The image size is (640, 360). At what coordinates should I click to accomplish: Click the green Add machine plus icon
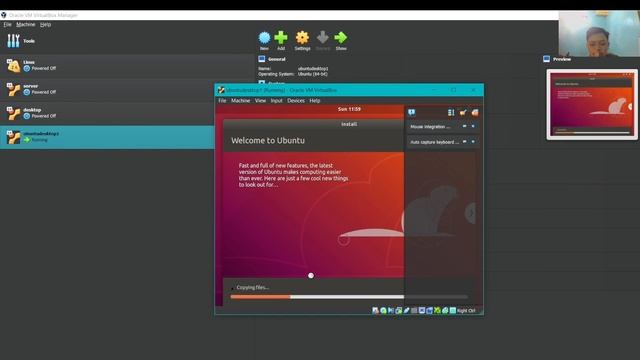281,38
